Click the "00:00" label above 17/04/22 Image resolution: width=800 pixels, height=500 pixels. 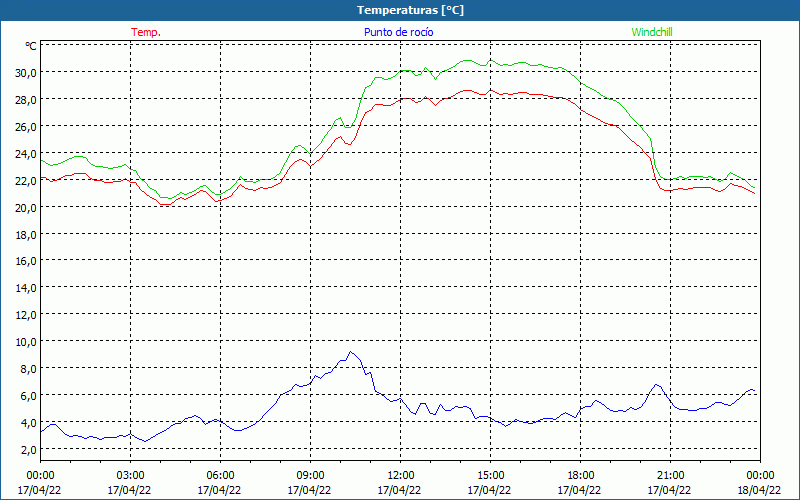click(x=40, y=476)
